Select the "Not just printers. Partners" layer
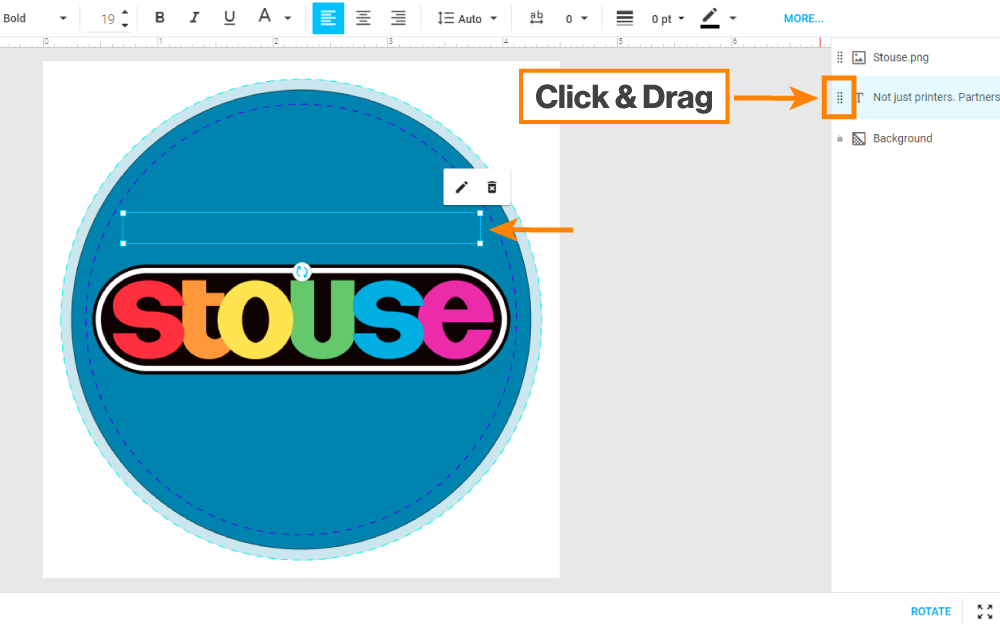 (x=936, y=97)
